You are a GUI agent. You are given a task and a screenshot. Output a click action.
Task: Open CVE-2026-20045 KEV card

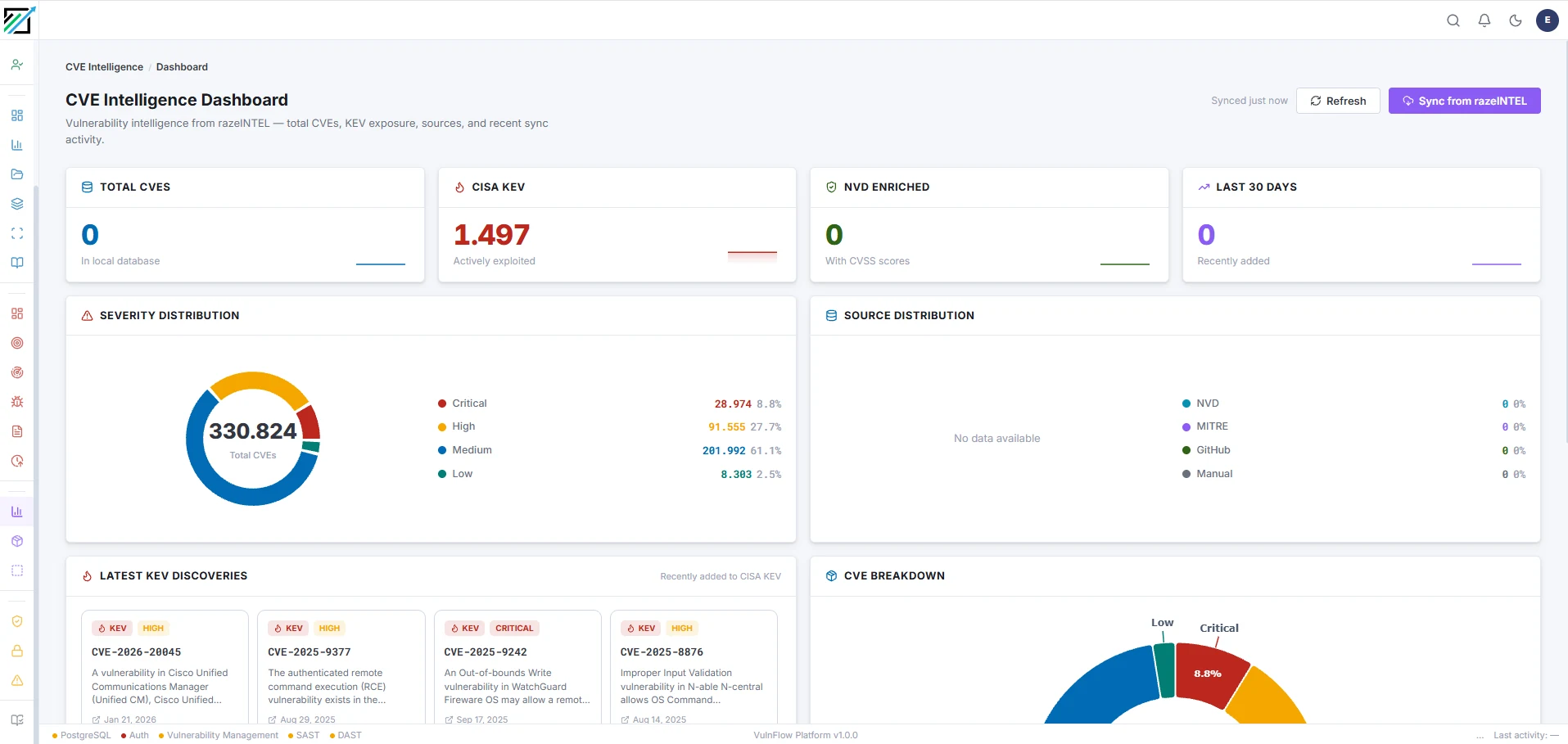tap(165, 667)
